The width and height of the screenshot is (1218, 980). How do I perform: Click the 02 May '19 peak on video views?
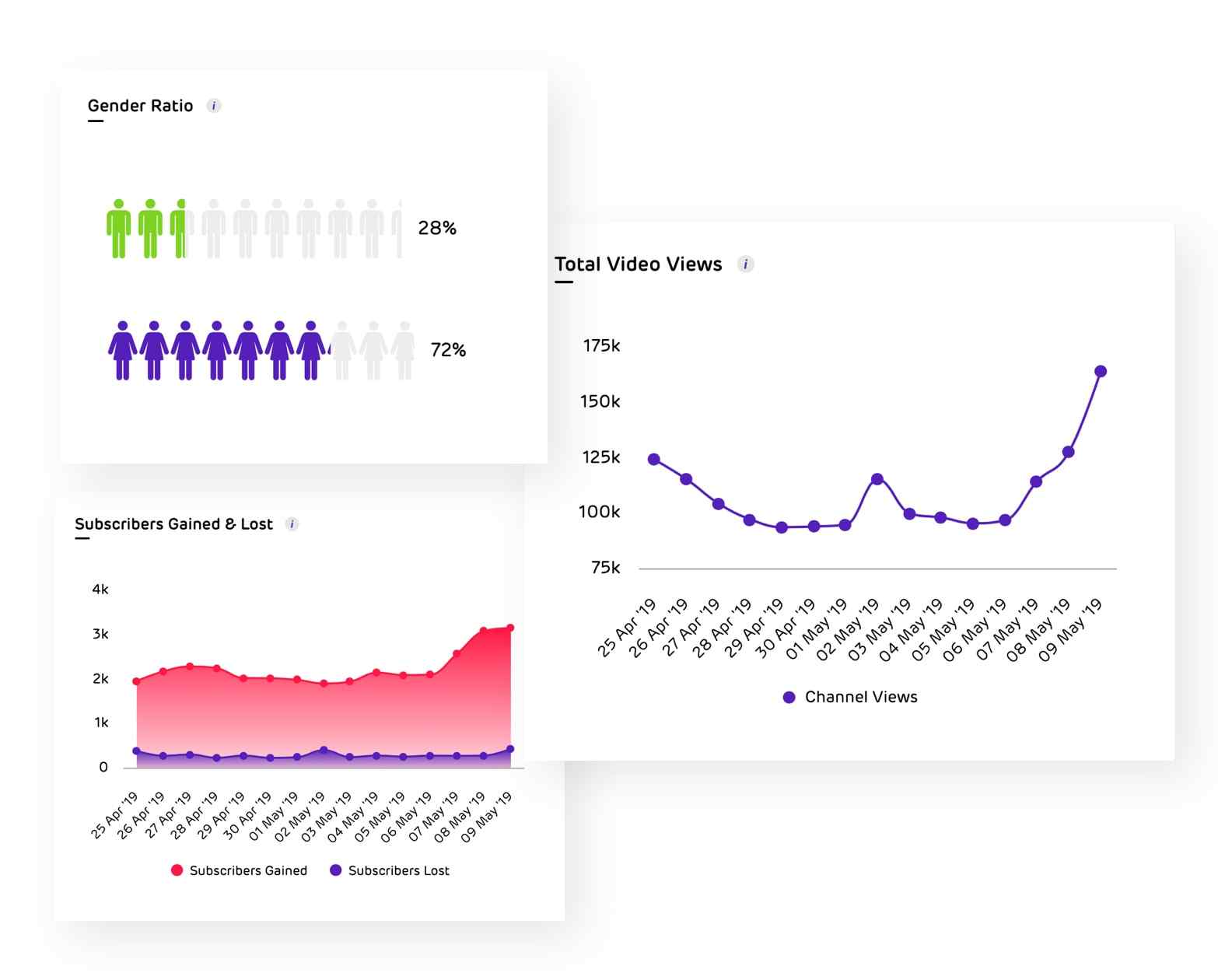tap(877, 479)
